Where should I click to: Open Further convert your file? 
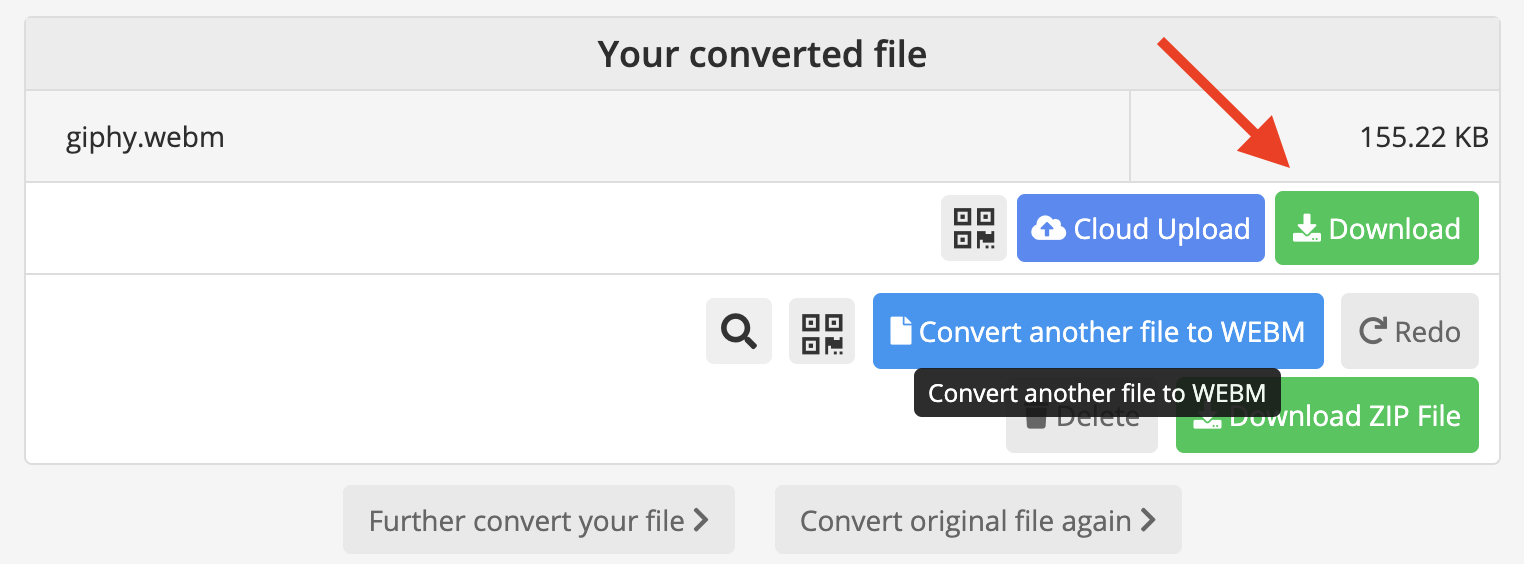tap(538, 520)
